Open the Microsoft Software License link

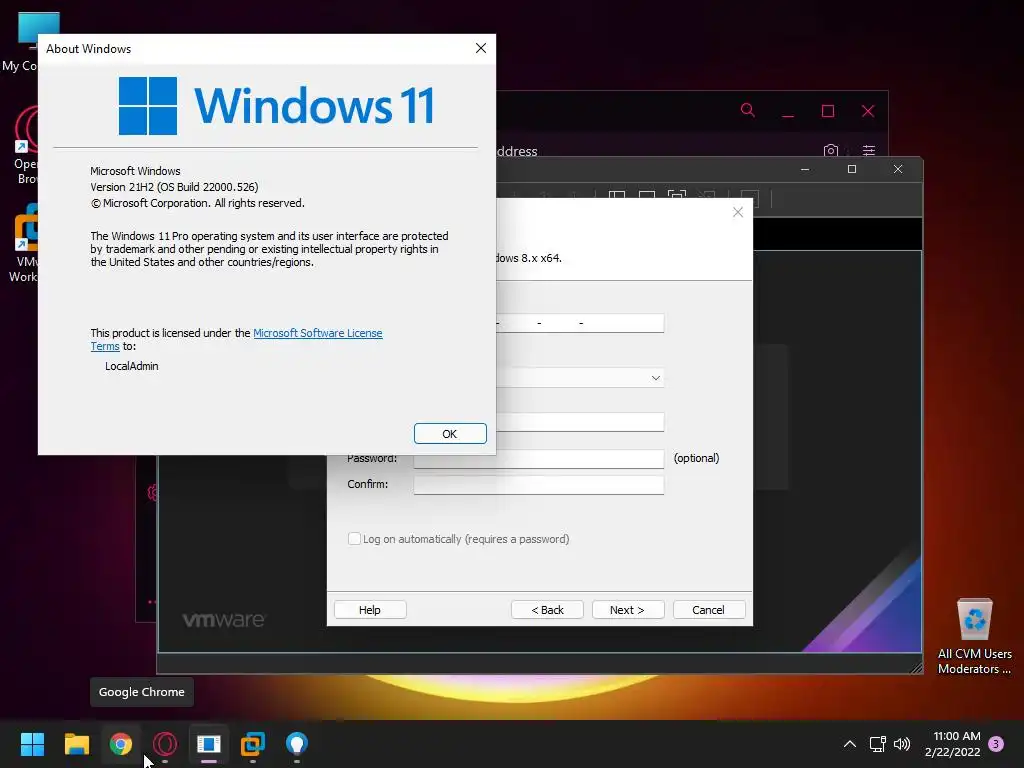pos(317,333)
